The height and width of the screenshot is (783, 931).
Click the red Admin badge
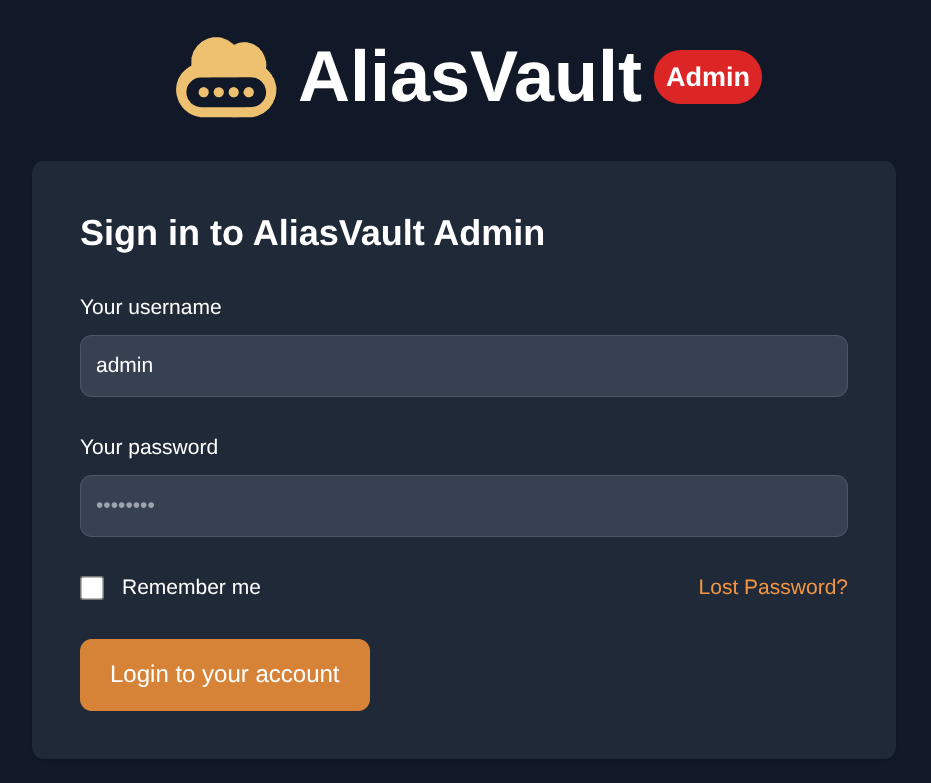[x=708, y=77]
